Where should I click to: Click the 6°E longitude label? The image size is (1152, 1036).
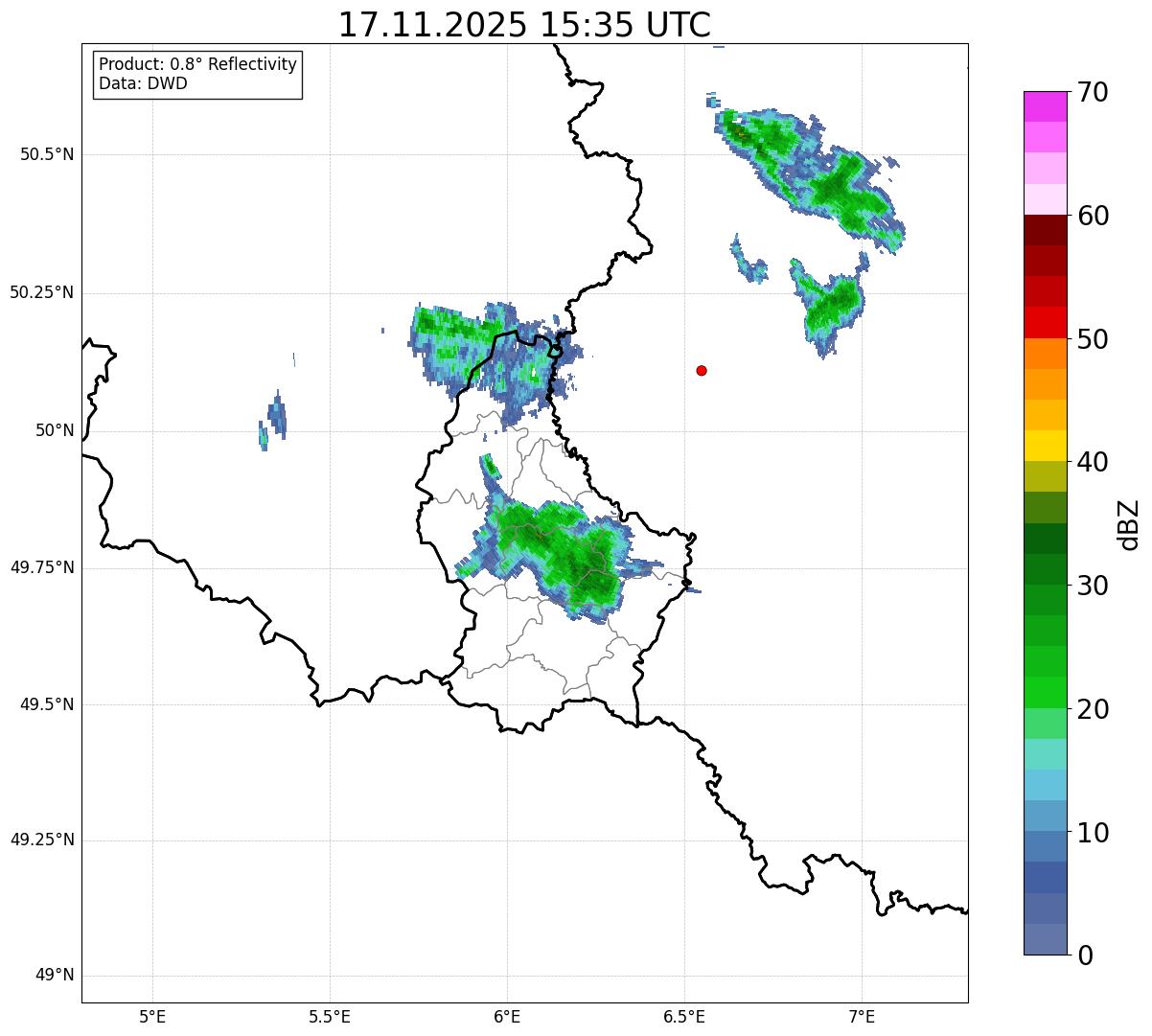507,1017
